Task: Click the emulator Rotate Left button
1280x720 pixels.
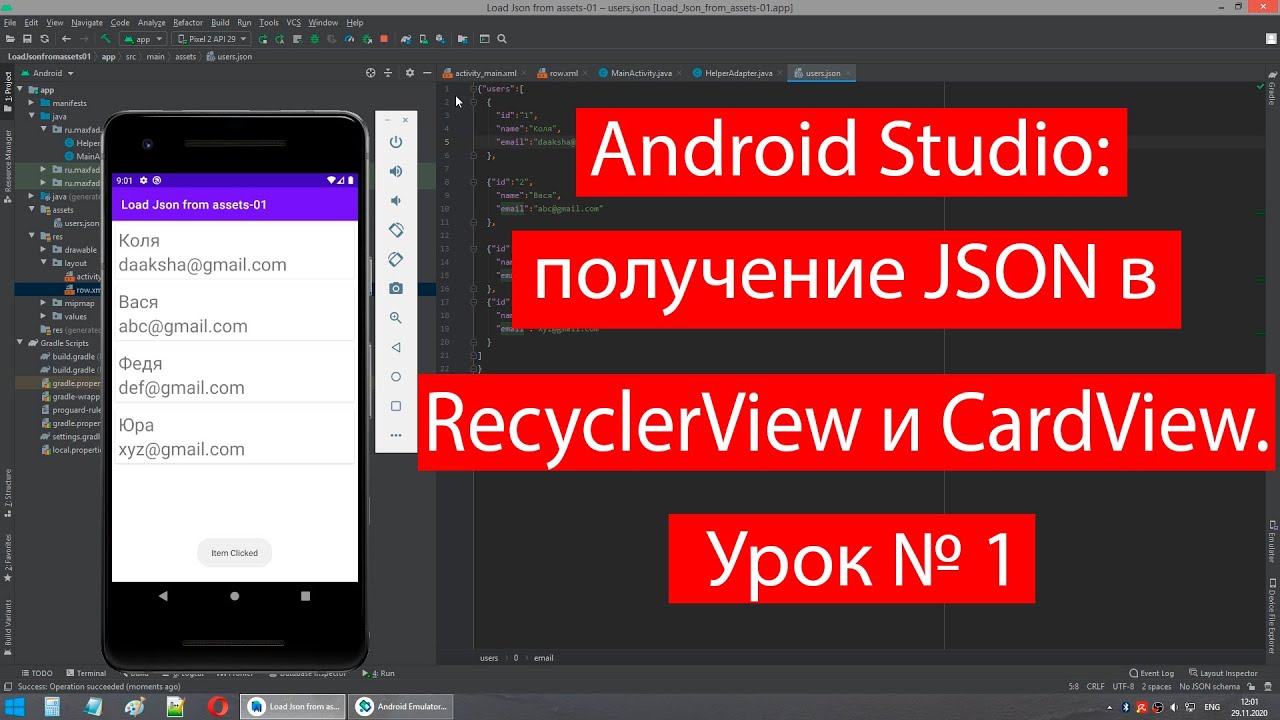Action: pos(396,230)
